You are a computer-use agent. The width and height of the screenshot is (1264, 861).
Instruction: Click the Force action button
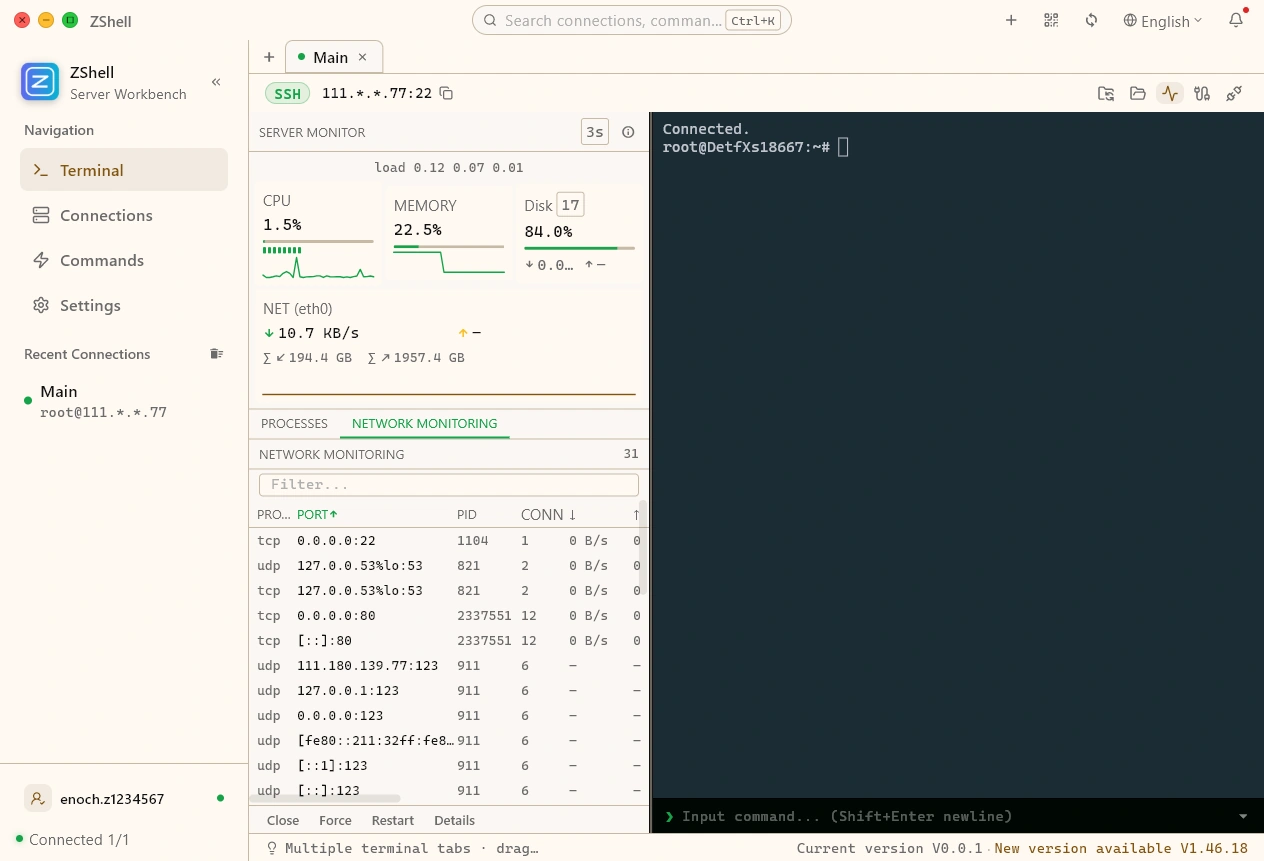[x=335, y=821]
